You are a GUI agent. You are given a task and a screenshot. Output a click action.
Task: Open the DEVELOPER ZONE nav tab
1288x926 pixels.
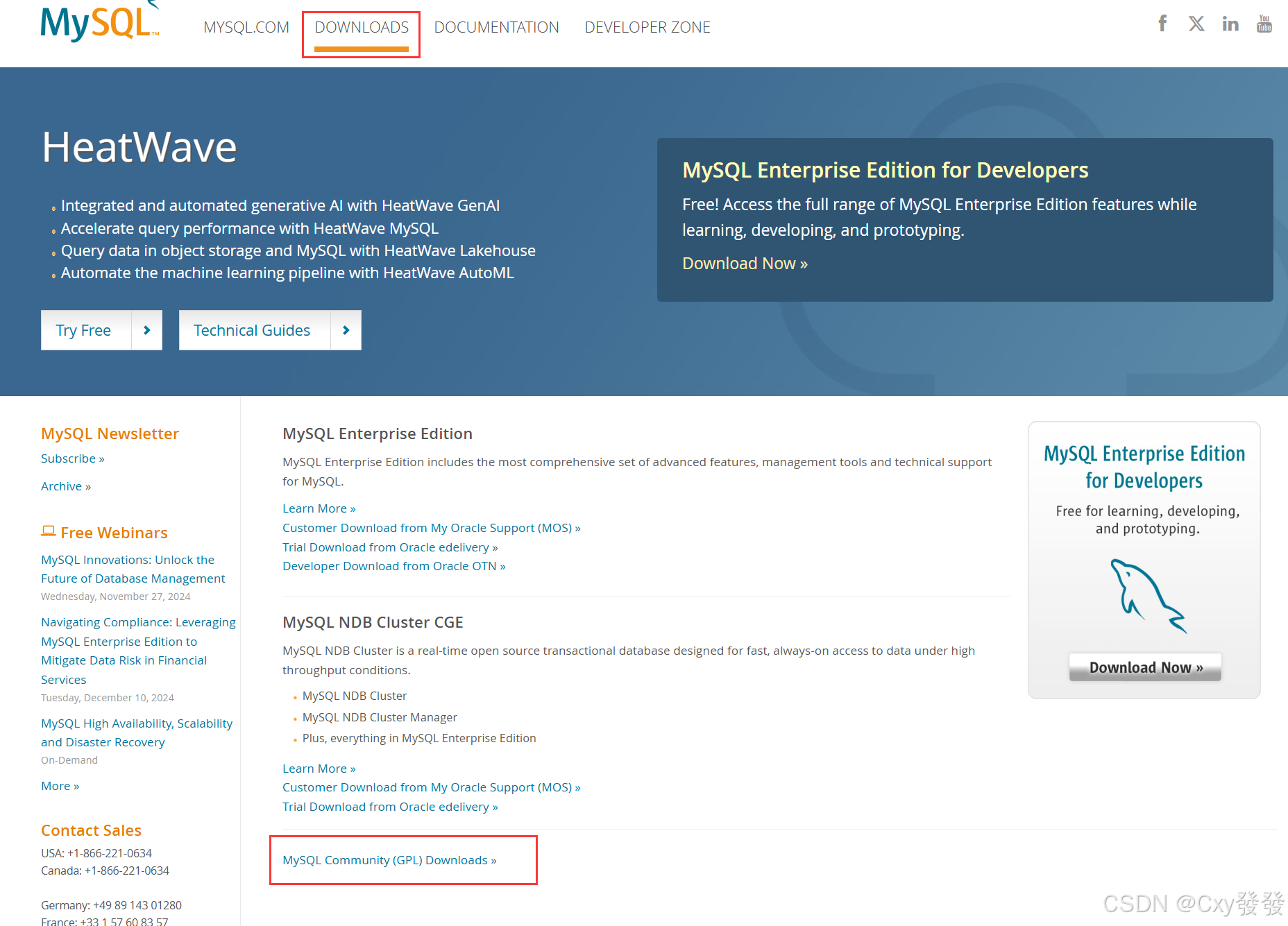[x=647, y=27]
